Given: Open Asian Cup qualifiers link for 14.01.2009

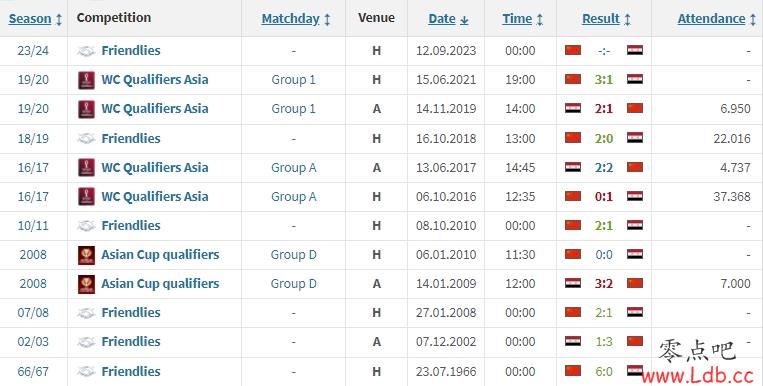Looking at the screenshot, I should (x=160, y=283).
